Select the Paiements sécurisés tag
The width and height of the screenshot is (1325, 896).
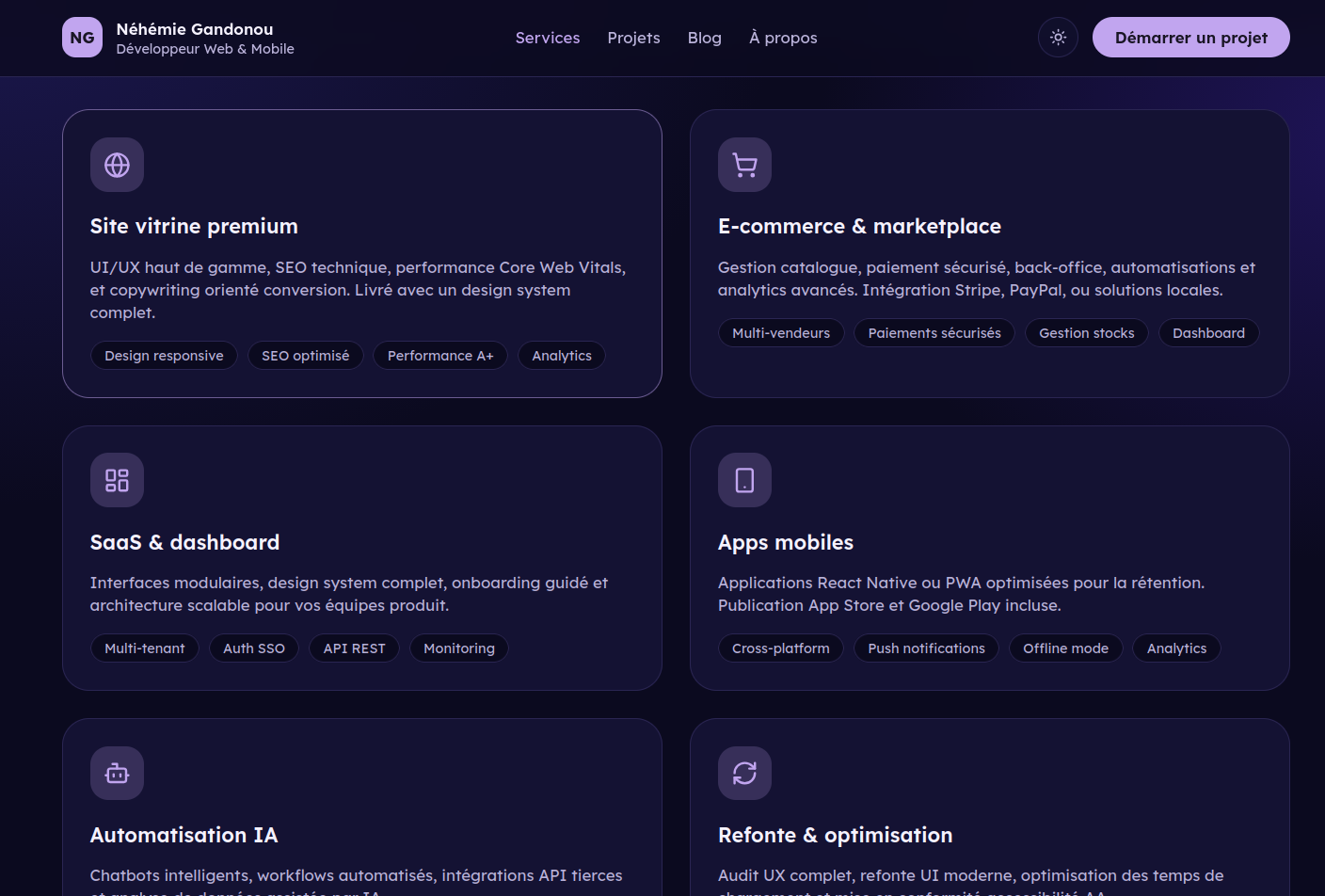pyautogui.click(x=934, y=333)
